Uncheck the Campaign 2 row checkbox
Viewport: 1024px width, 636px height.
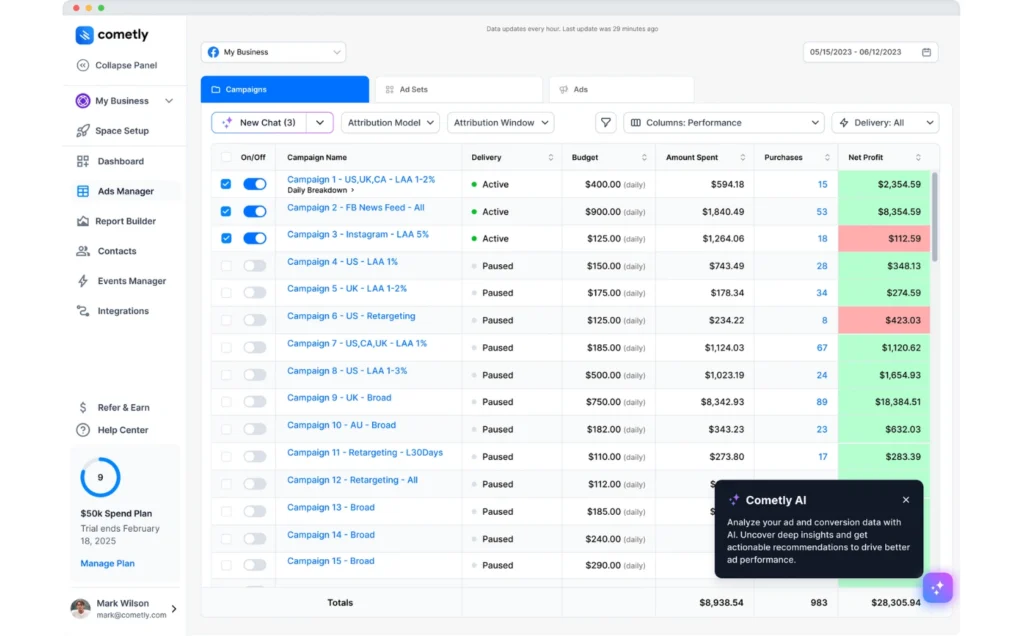click(226, 212)
